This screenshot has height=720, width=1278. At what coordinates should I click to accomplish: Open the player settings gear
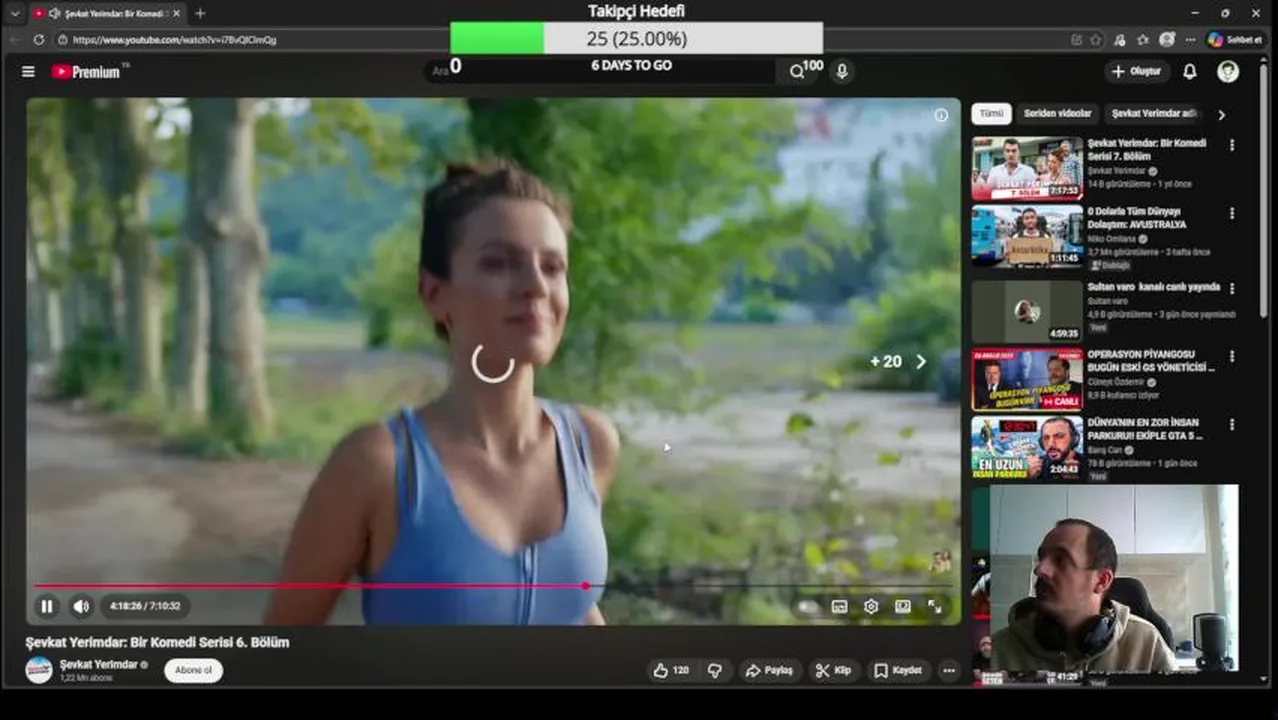871,606
